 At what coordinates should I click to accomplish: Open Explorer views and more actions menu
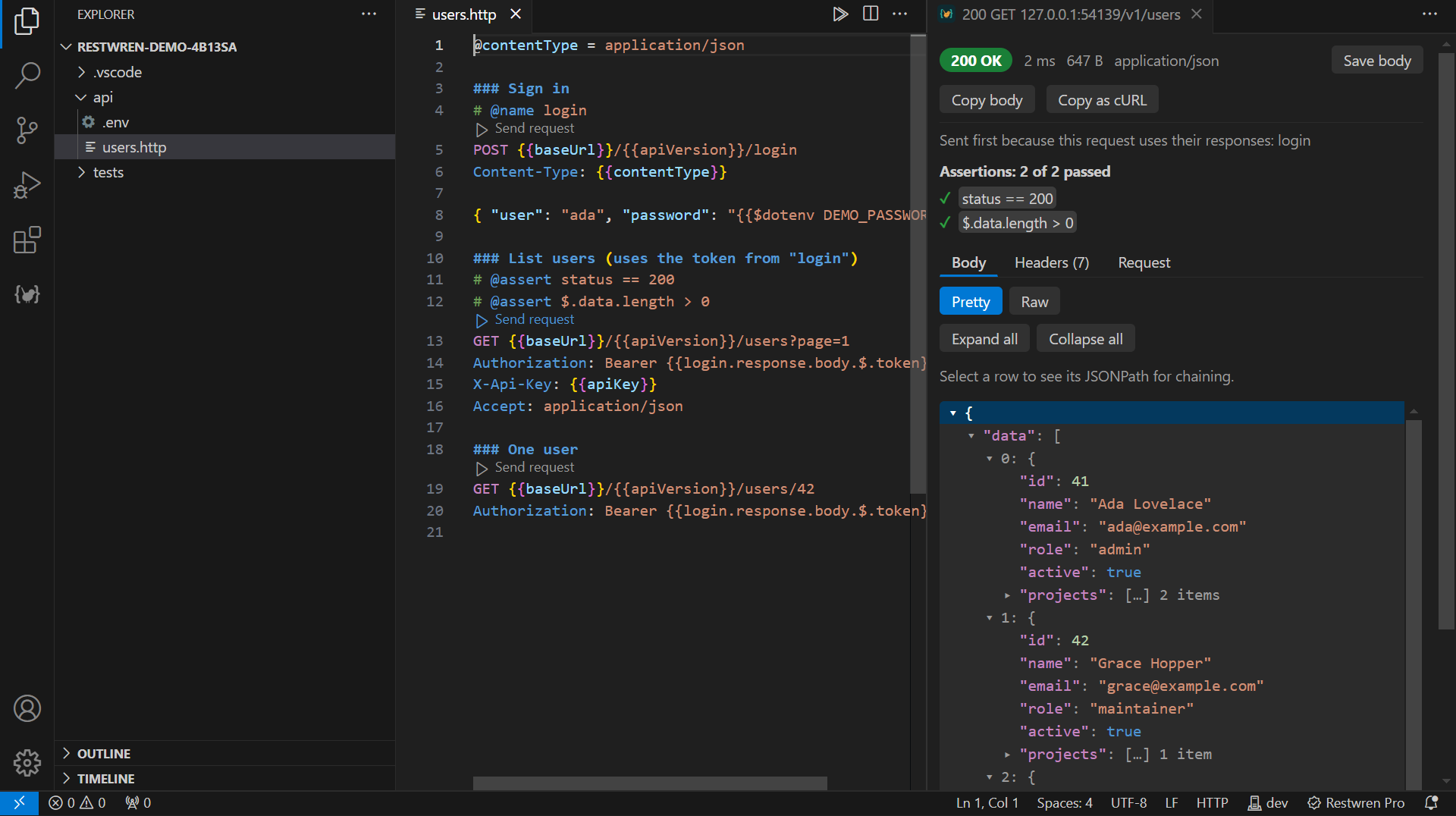coord(369,14)
